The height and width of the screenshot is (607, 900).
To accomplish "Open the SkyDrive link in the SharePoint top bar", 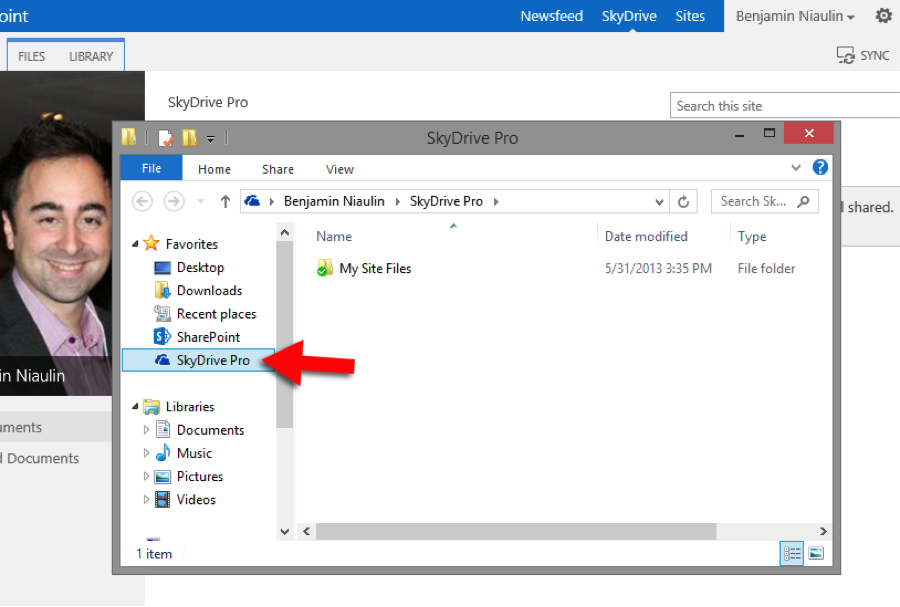I will [629, 16].
